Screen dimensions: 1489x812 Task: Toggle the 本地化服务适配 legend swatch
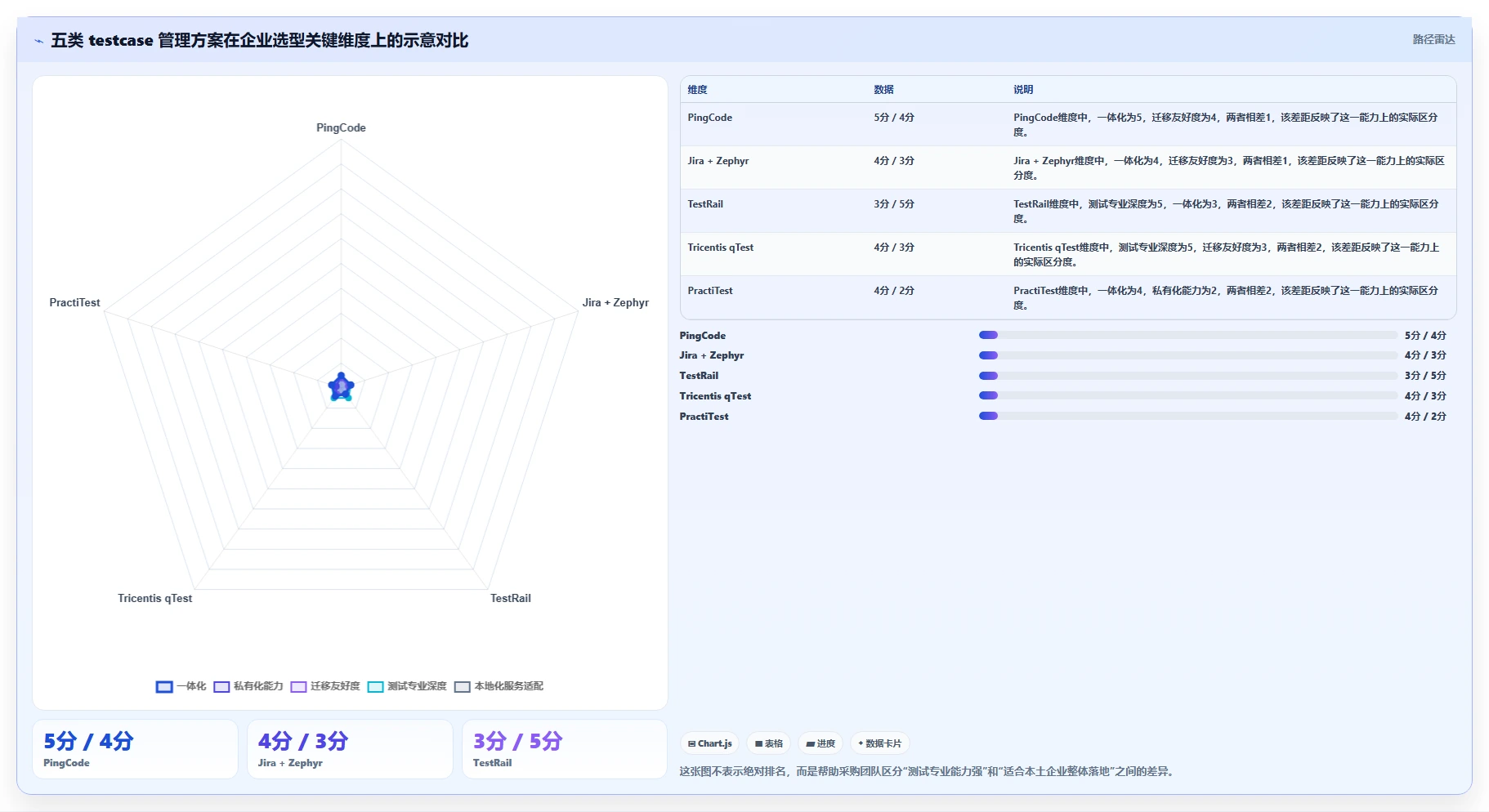463,687
